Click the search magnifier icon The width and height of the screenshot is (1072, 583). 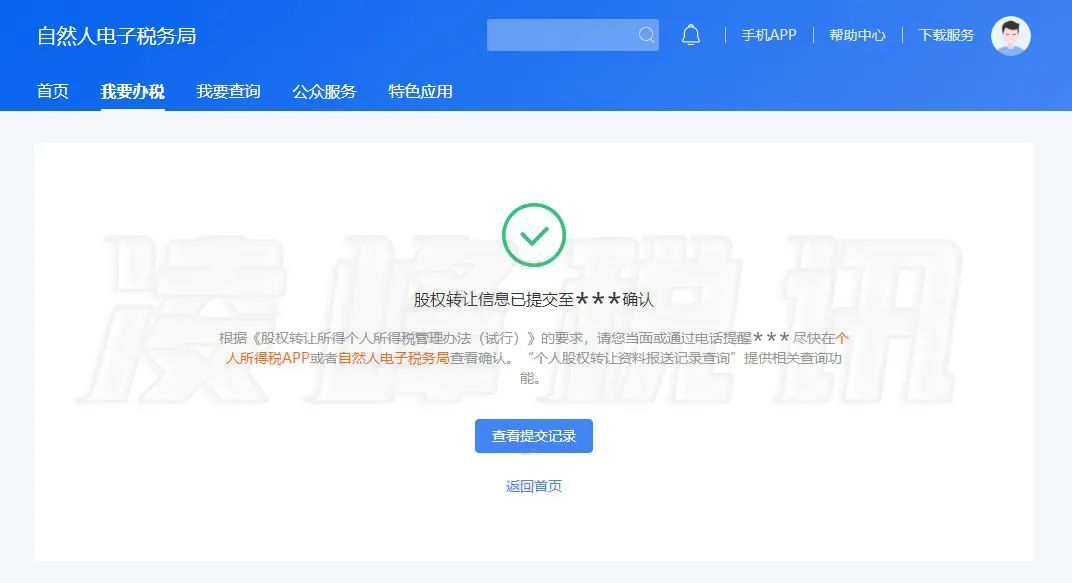click(646, 35)
